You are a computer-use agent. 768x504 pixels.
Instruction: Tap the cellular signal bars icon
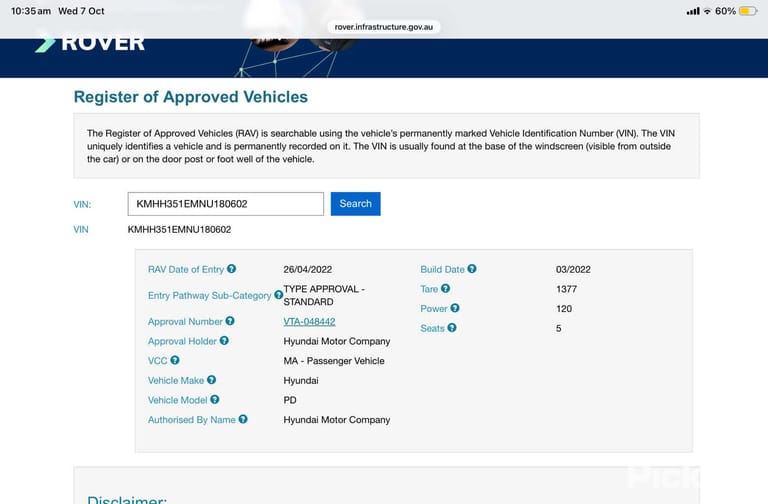(693, 11)
